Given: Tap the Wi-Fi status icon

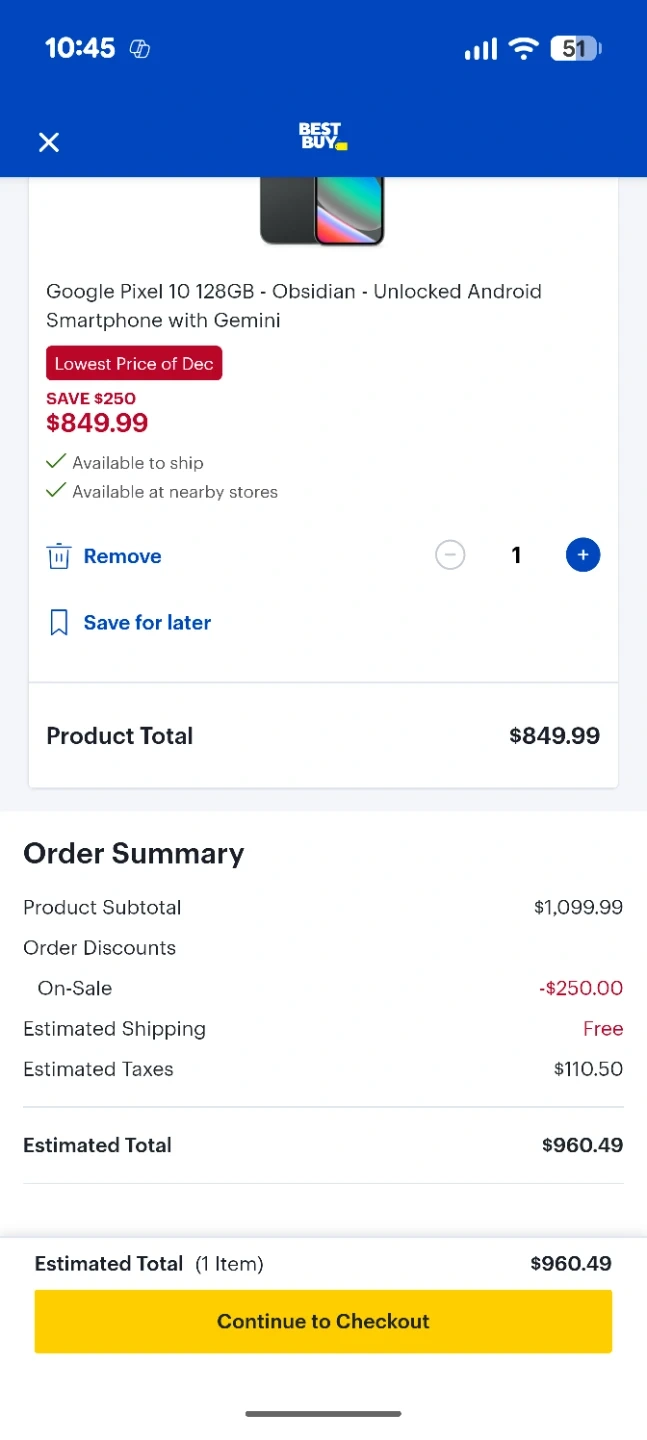Looking at the screenshot, I should point(523,49).
